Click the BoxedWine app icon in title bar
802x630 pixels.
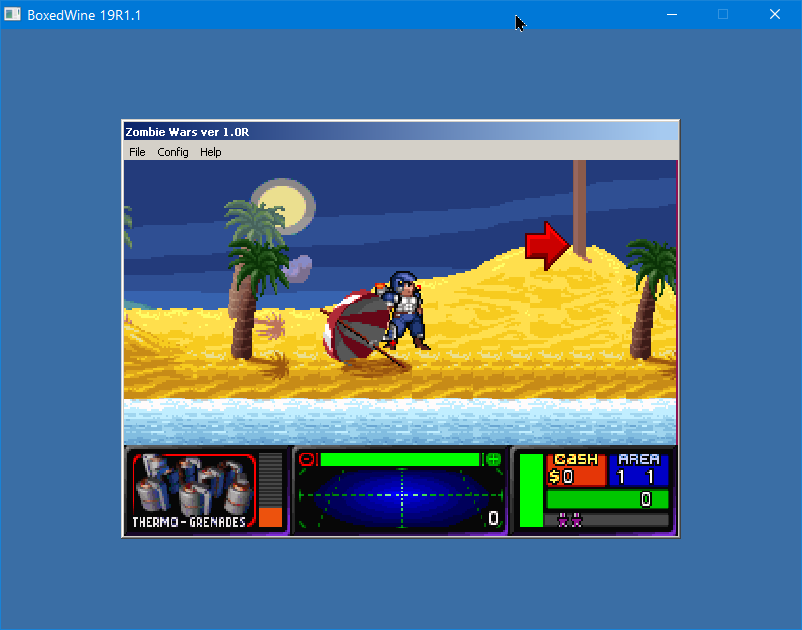(x=12, y=14)
